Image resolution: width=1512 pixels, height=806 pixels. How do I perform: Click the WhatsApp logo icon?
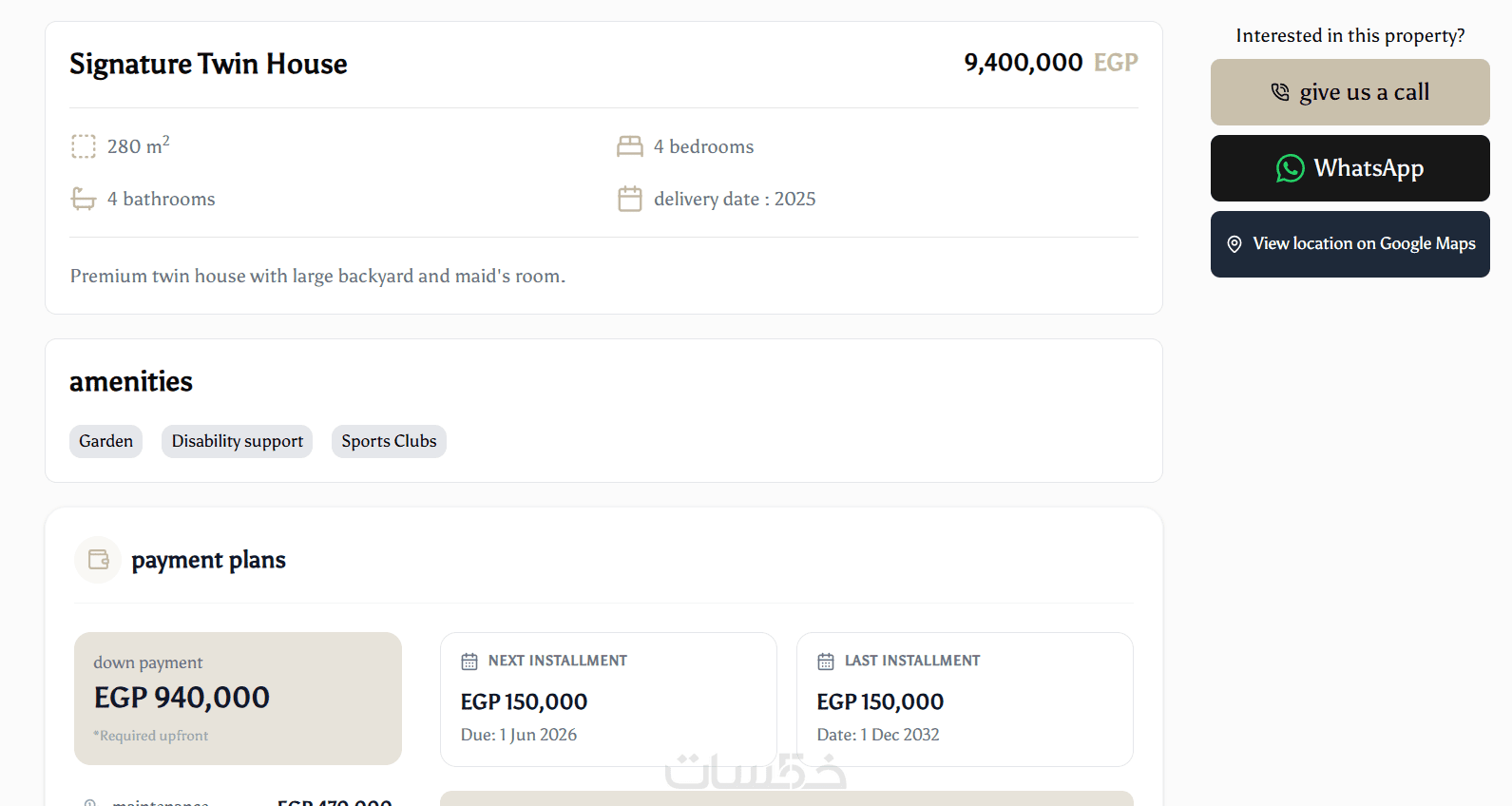1291,168
